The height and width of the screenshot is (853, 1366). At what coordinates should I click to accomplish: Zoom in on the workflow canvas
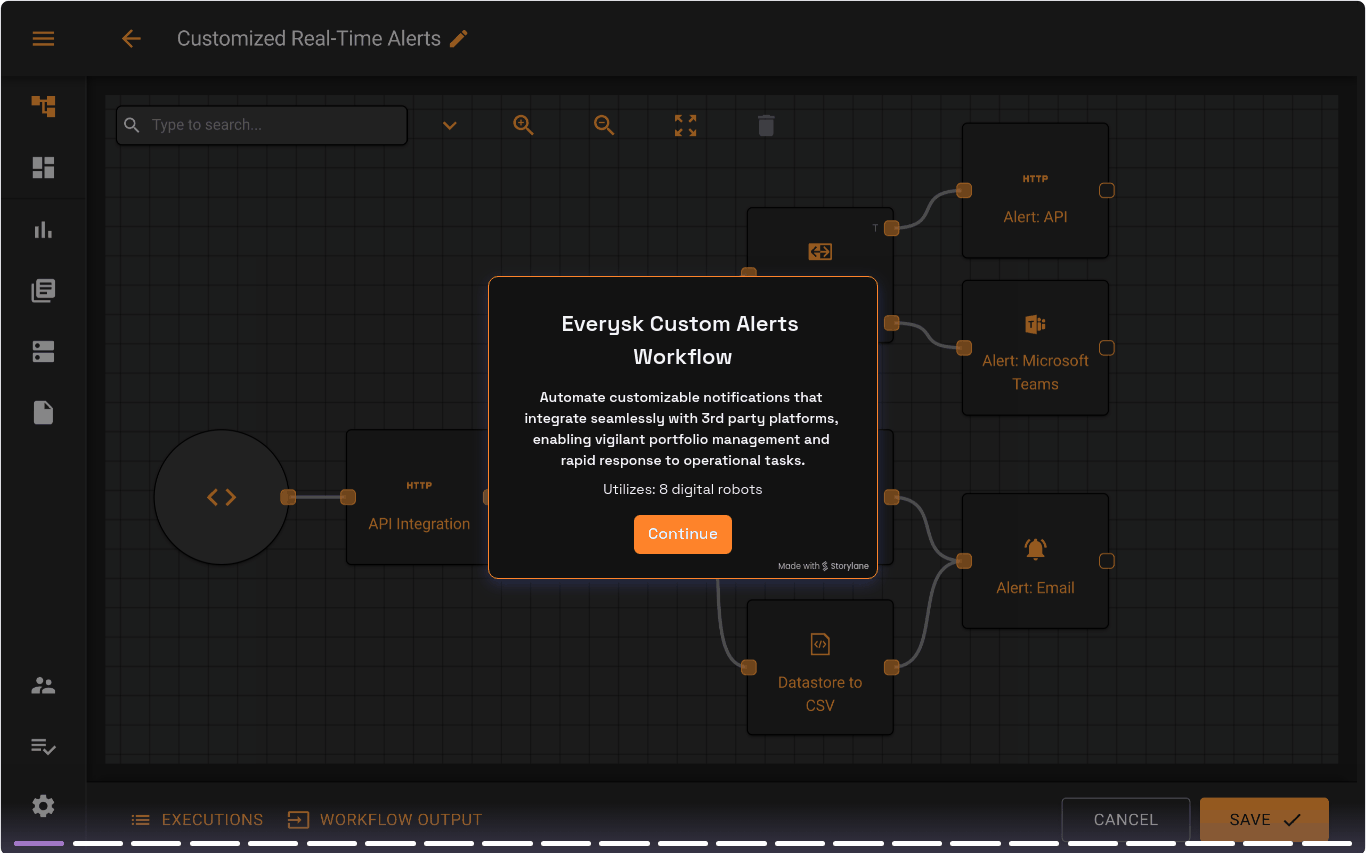click(523, 124)
